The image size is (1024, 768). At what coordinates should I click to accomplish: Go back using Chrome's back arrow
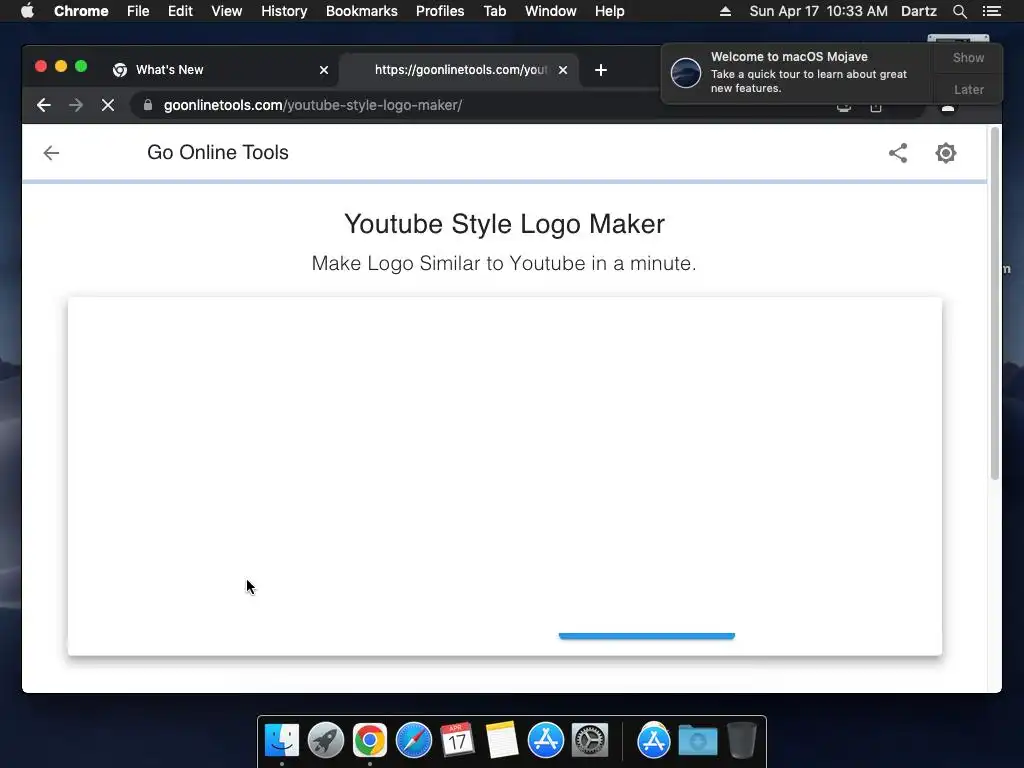44,105
